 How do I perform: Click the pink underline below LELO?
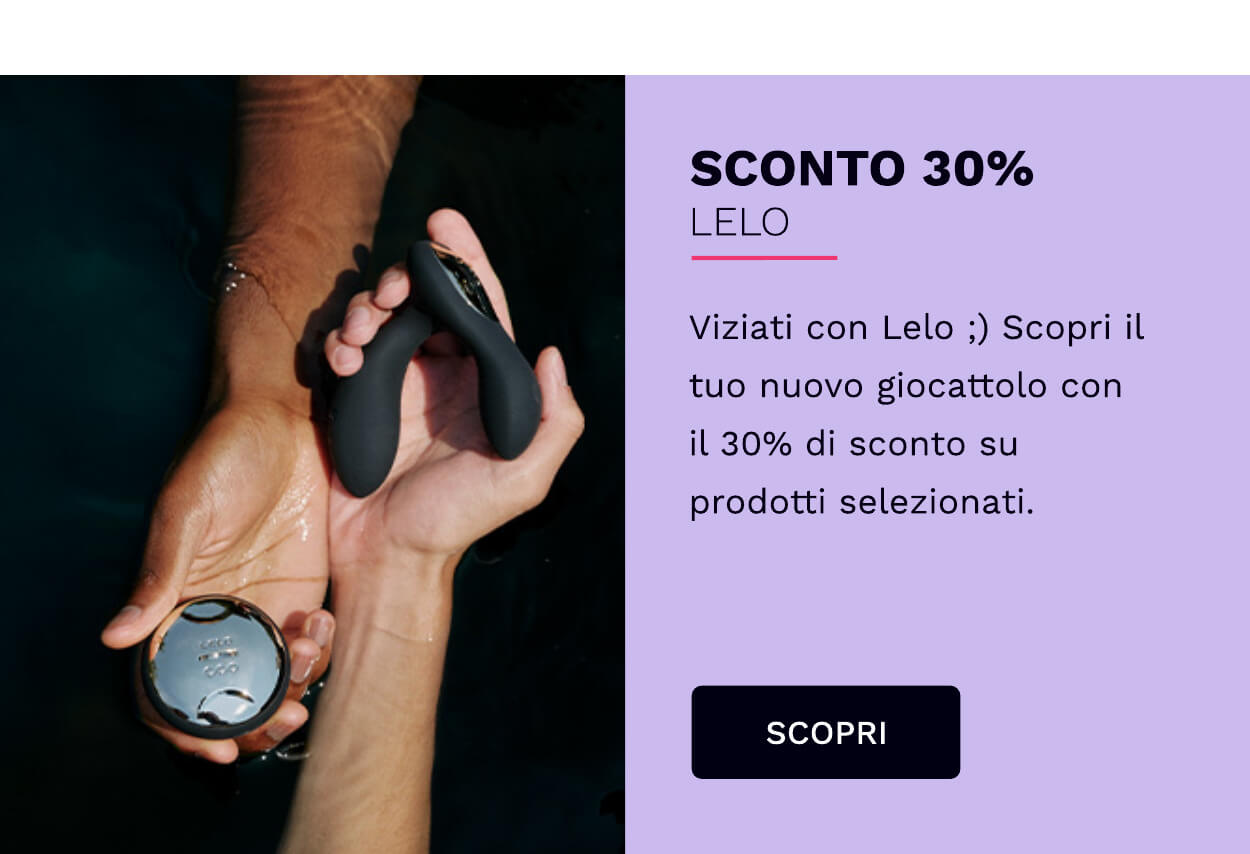pyautogui.click(x=764, y=257)
